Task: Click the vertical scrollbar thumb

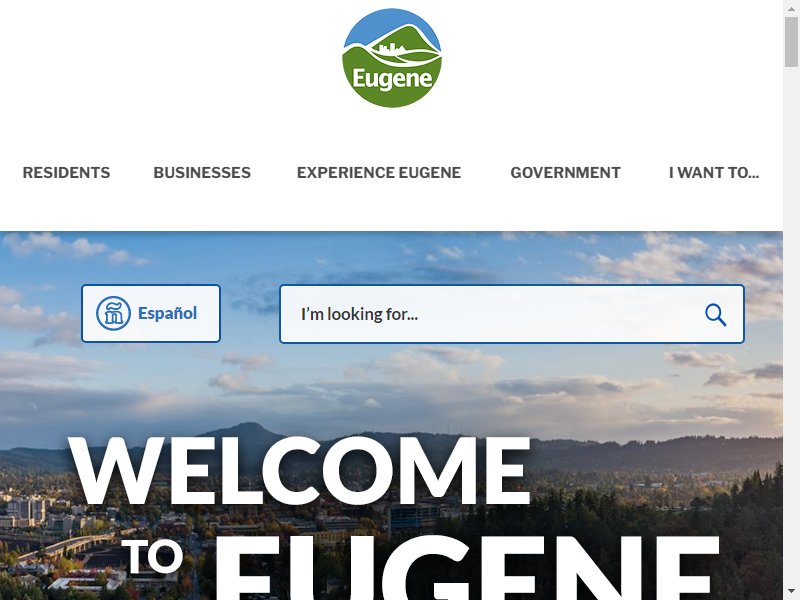Action: tap(791, 41)
